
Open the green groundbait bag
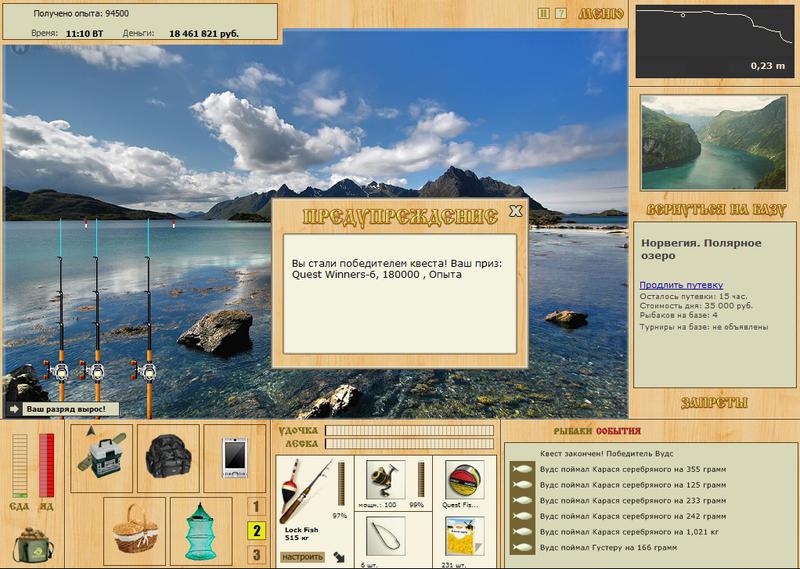[33, 545]
